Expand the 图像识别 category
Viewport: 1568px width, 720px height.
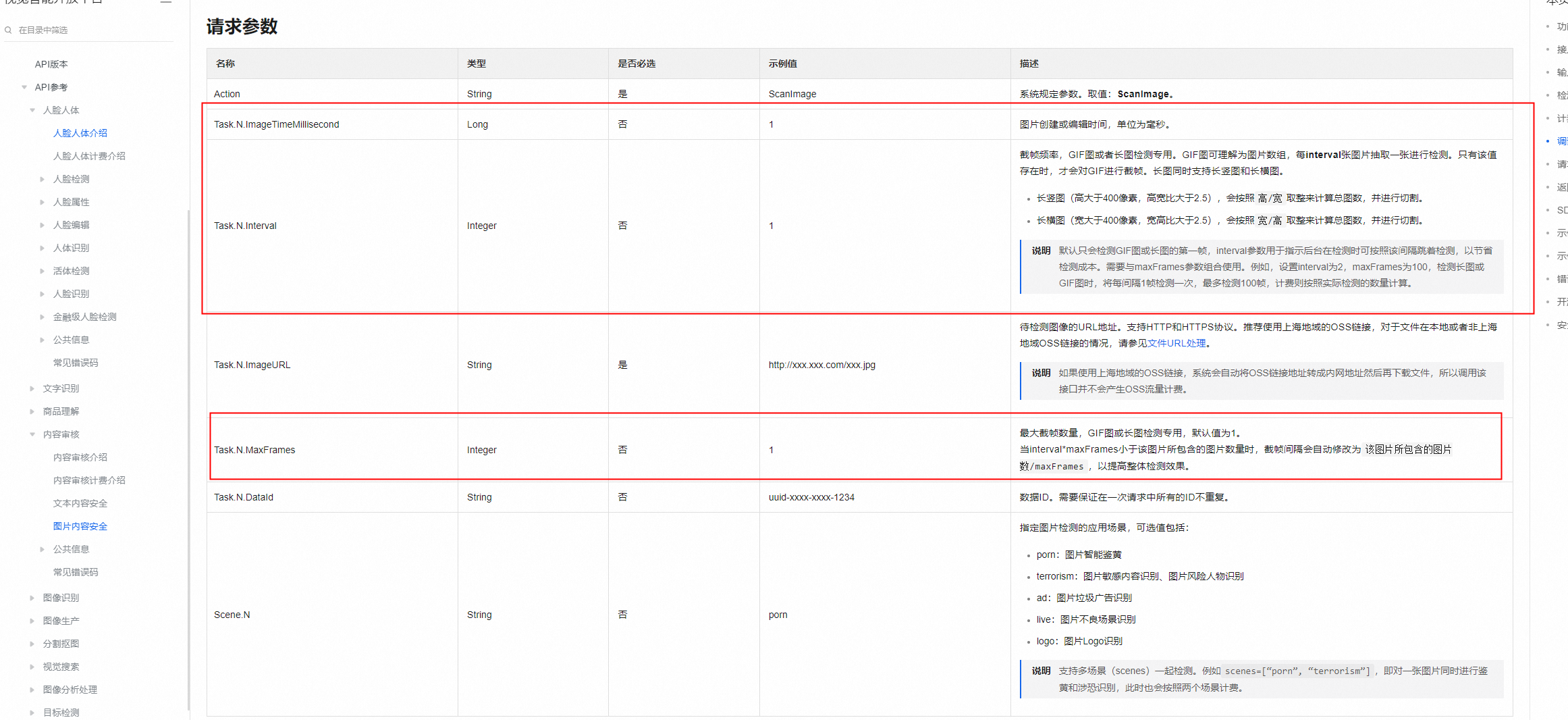(32, 598)
